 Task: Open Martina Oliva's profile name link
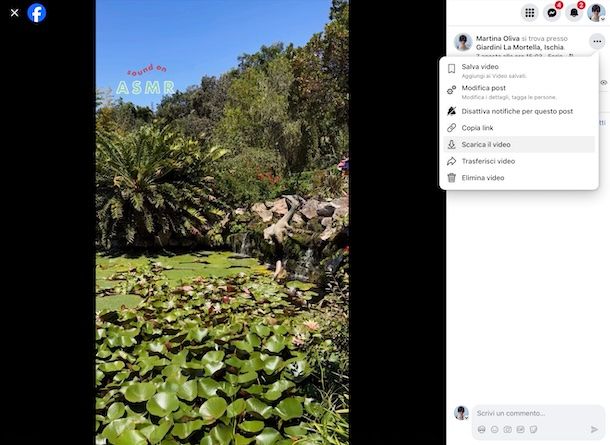(x=498, y=39)
